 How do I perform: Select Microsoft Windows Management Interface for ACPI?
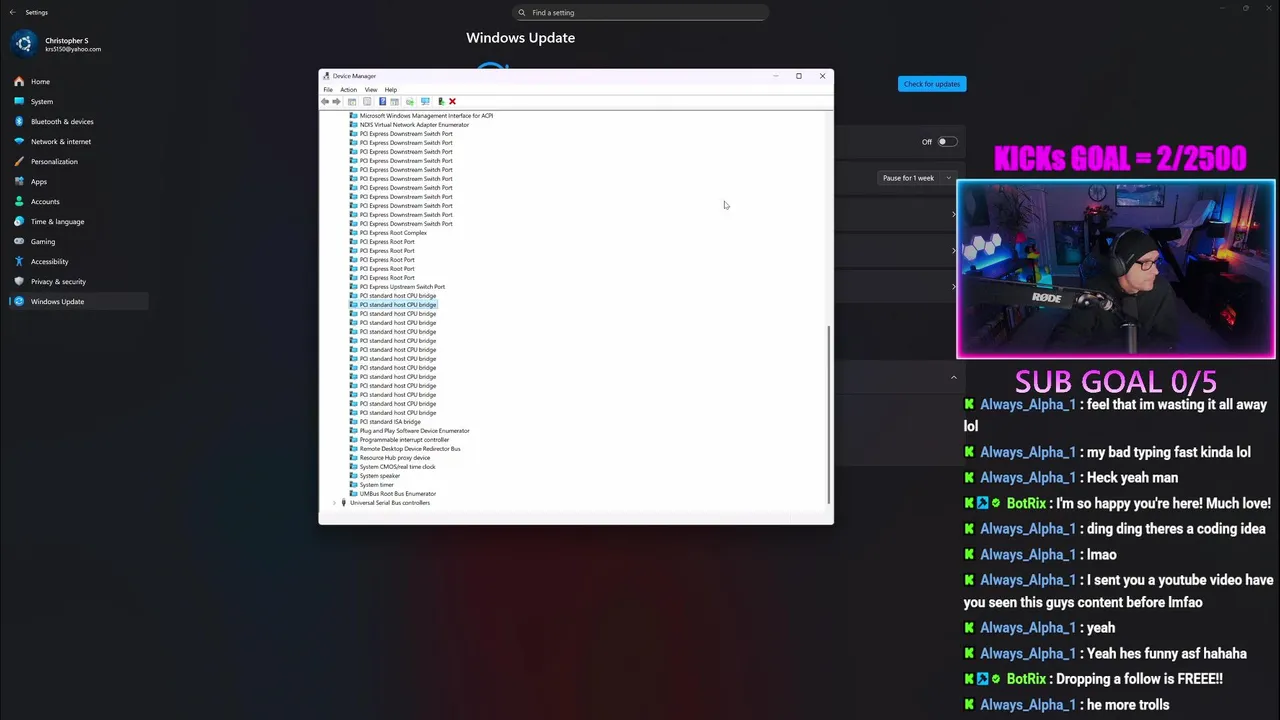click(x=426, y=115)
